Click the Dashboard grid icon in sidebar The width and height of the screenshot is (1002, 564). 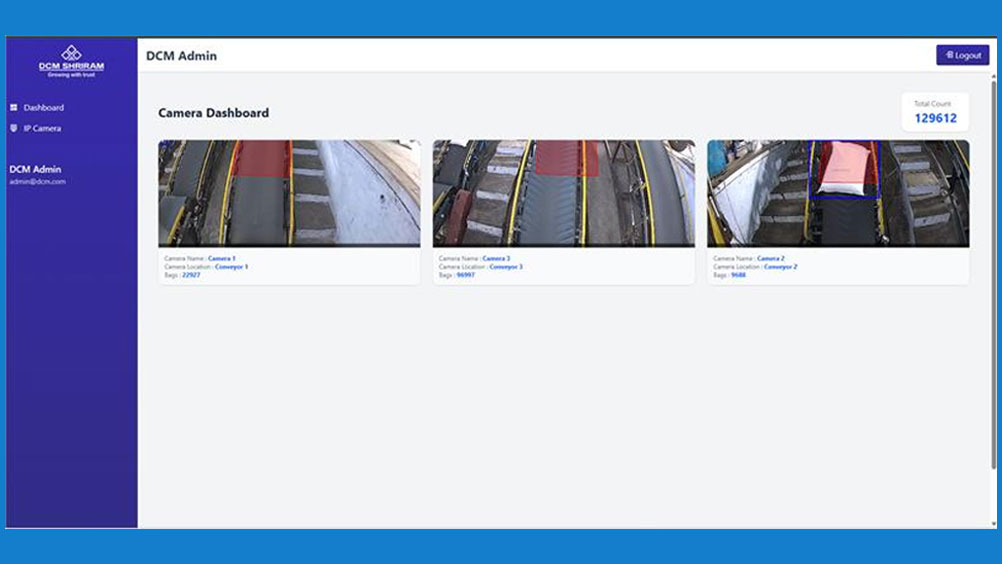coord(14,107)
